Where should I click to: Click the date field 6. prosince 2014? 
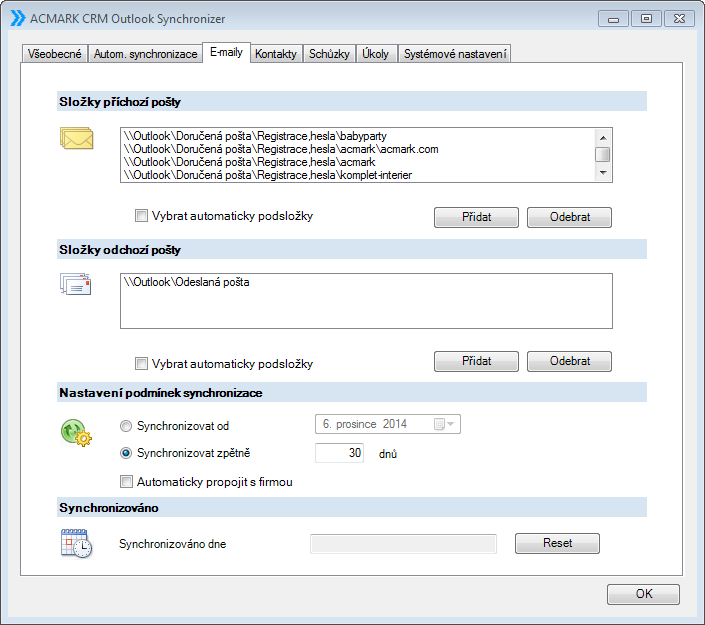(388, 424)
